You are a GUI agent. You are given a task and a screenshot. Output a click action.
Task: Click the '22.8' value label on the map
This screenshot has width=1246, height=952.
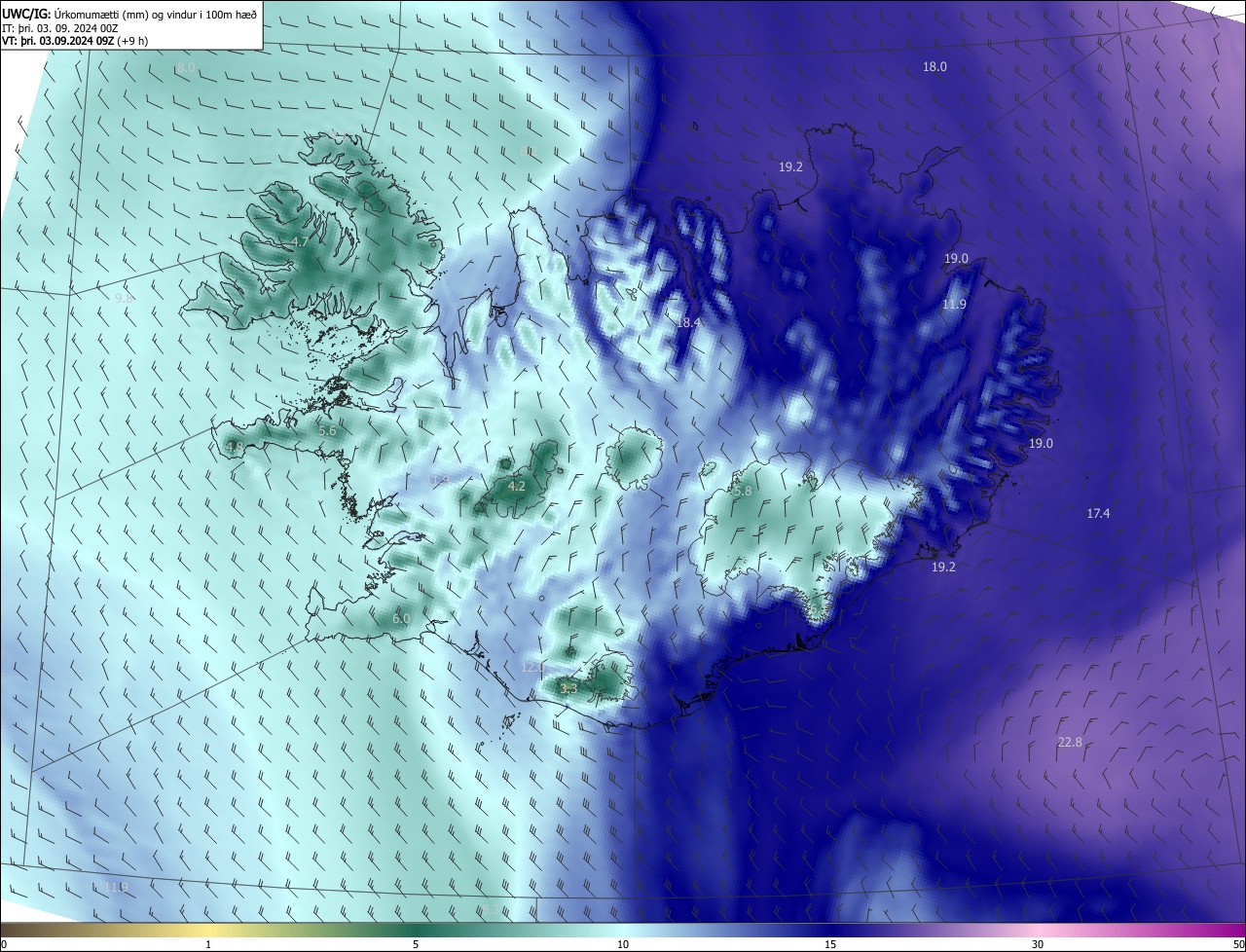(1070, 743)
